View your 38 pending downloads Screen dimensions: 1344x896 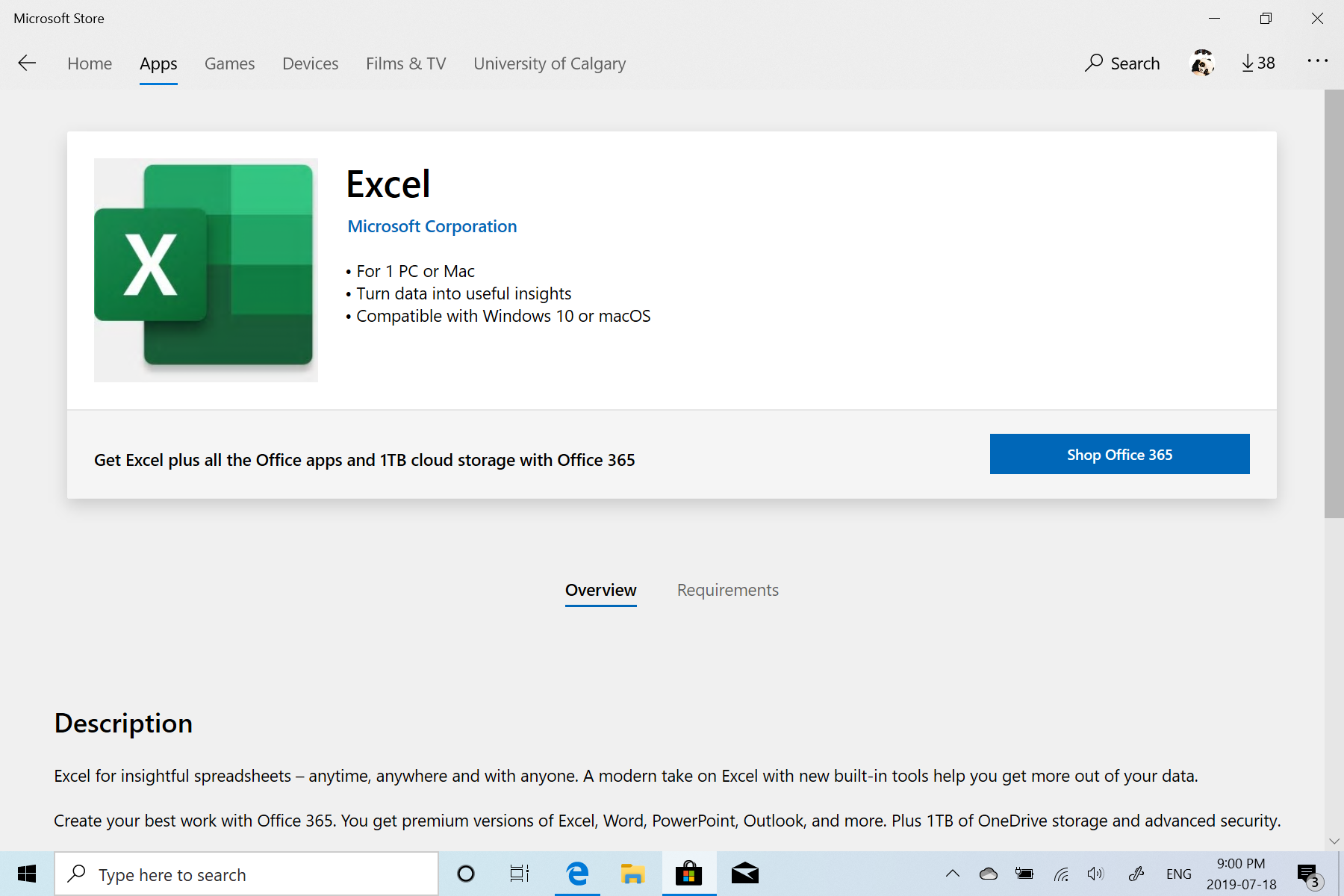point(1257,63)
